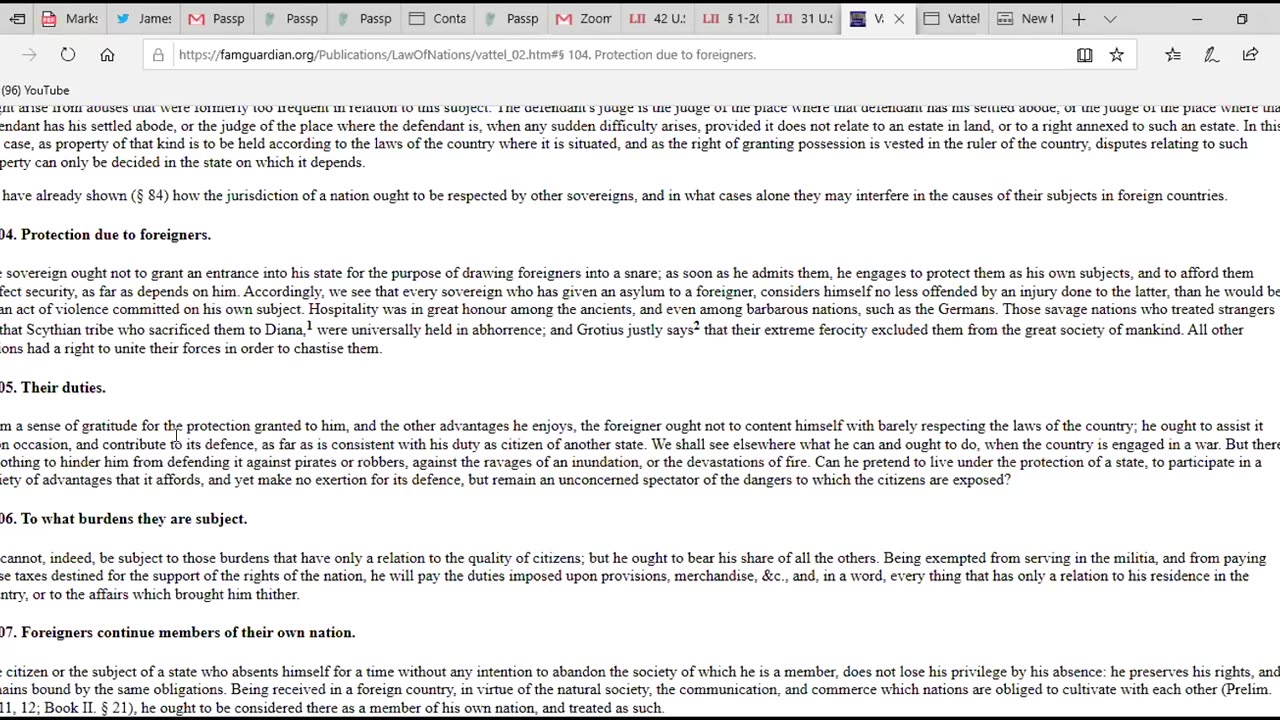The width and height of the screenshot is (1280, 720).
Task: Switch to the Marks tab
Action: (70, 19)
